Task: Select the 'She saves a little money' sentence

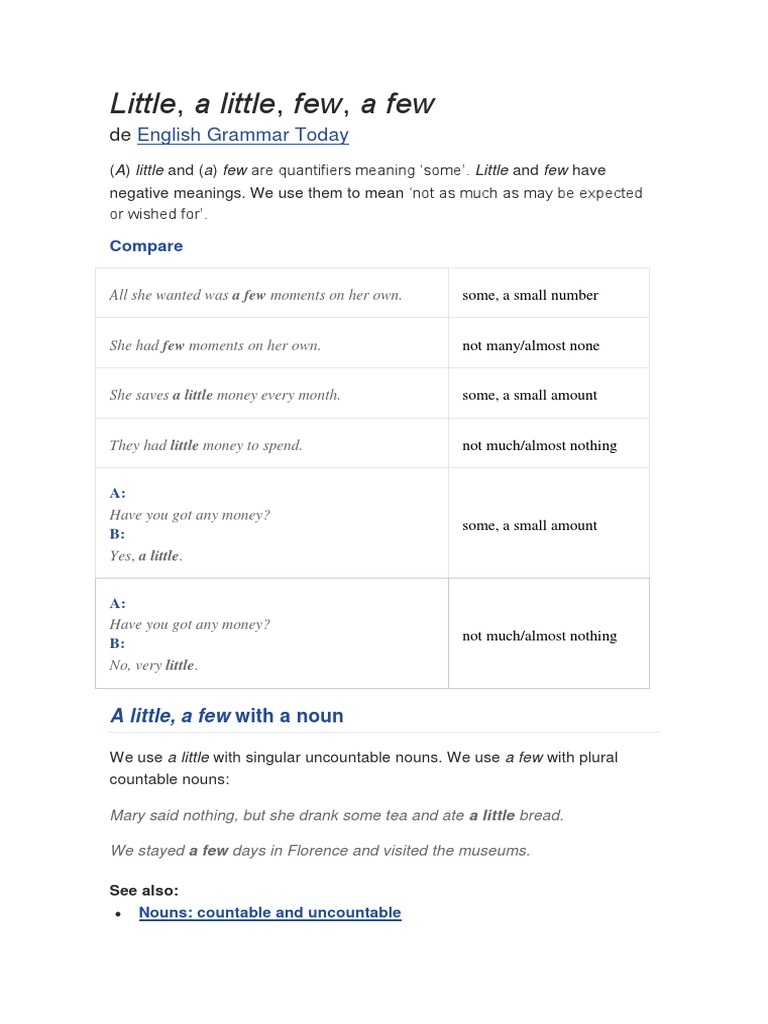Action: click(225, 395)
